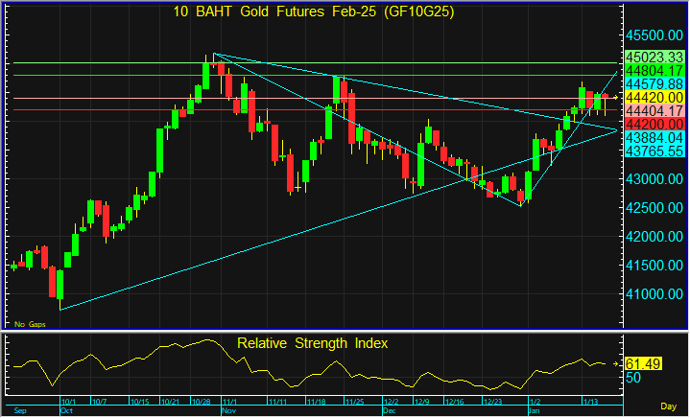Click the Day timeframe label
This screenshot has width=690, height=418.
point(670,410)
